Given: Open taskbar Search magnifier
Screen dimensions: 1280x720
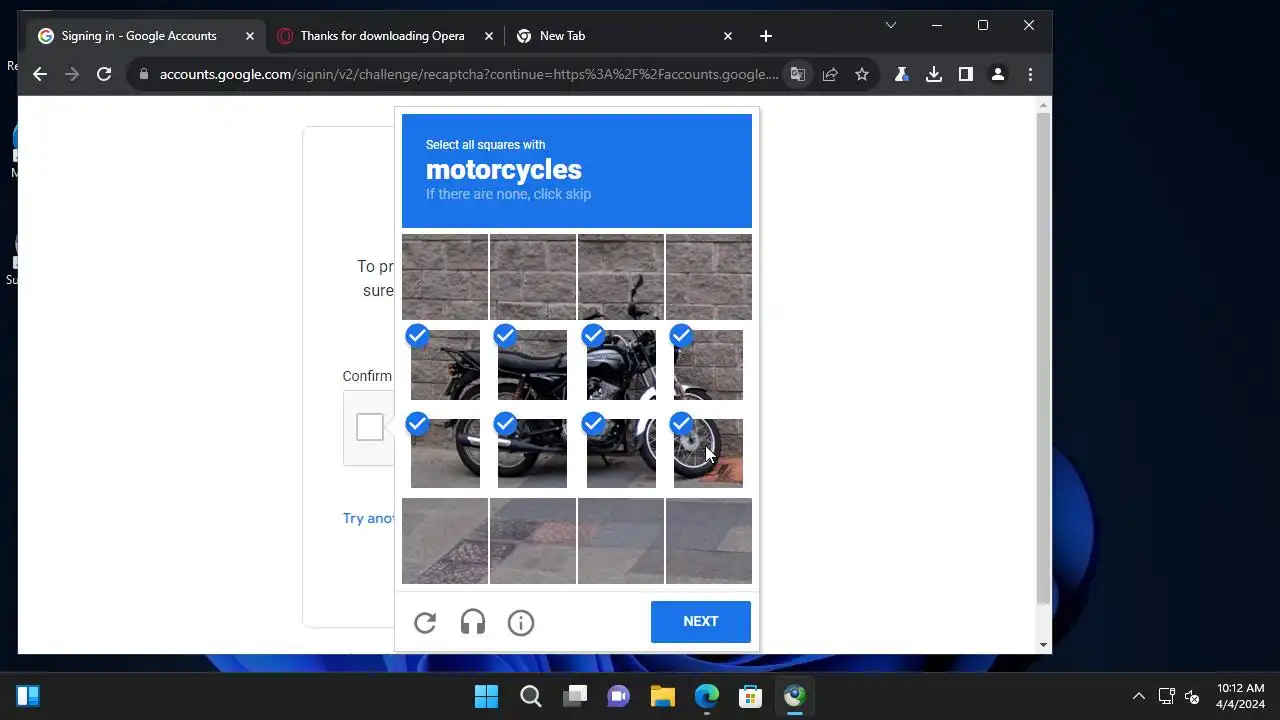Looking at the screenshot, I should 531,696.
